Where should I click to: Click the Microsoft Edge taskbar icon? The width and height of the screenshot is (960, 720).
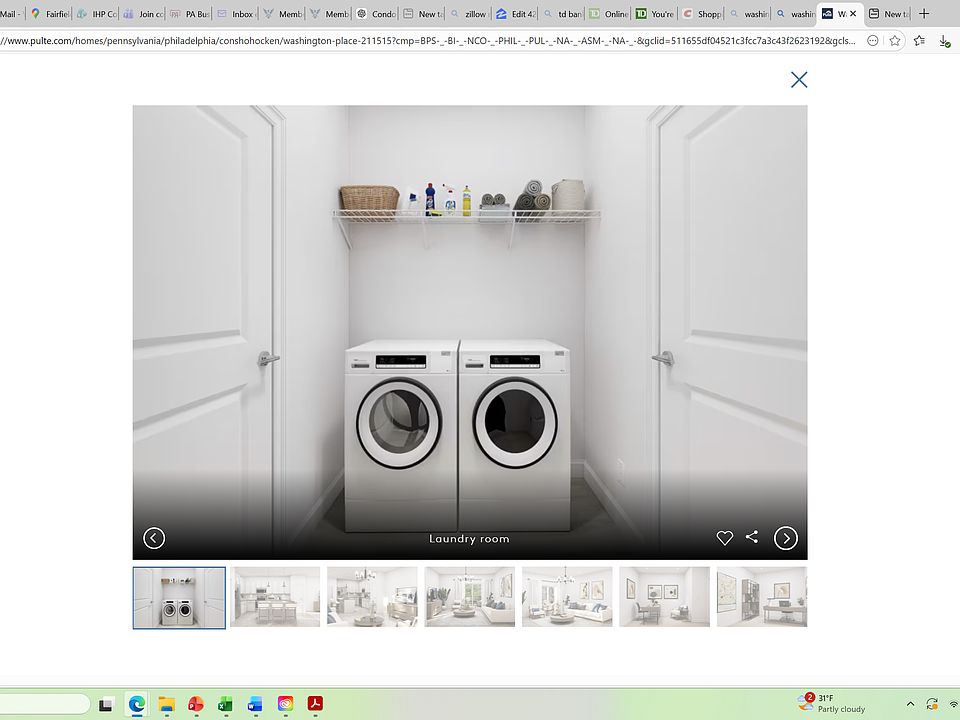click(x=137, y=704)
